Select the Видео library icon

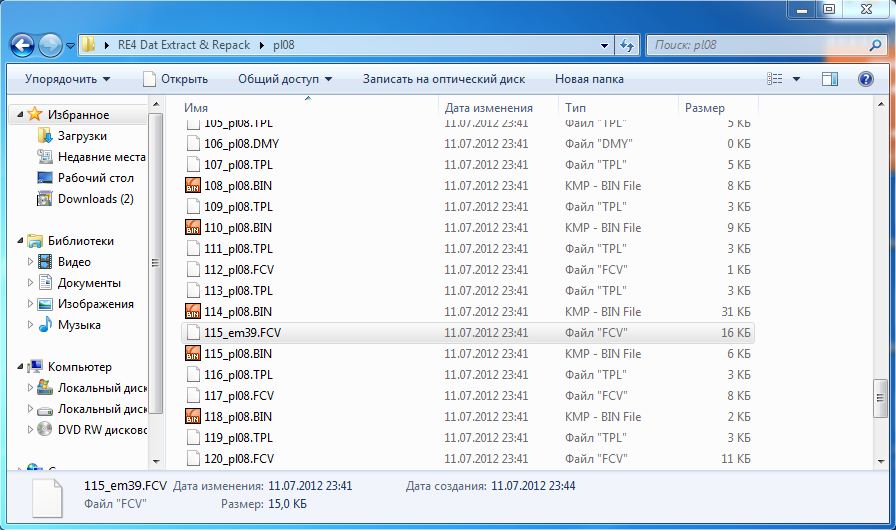click(45, 262)
